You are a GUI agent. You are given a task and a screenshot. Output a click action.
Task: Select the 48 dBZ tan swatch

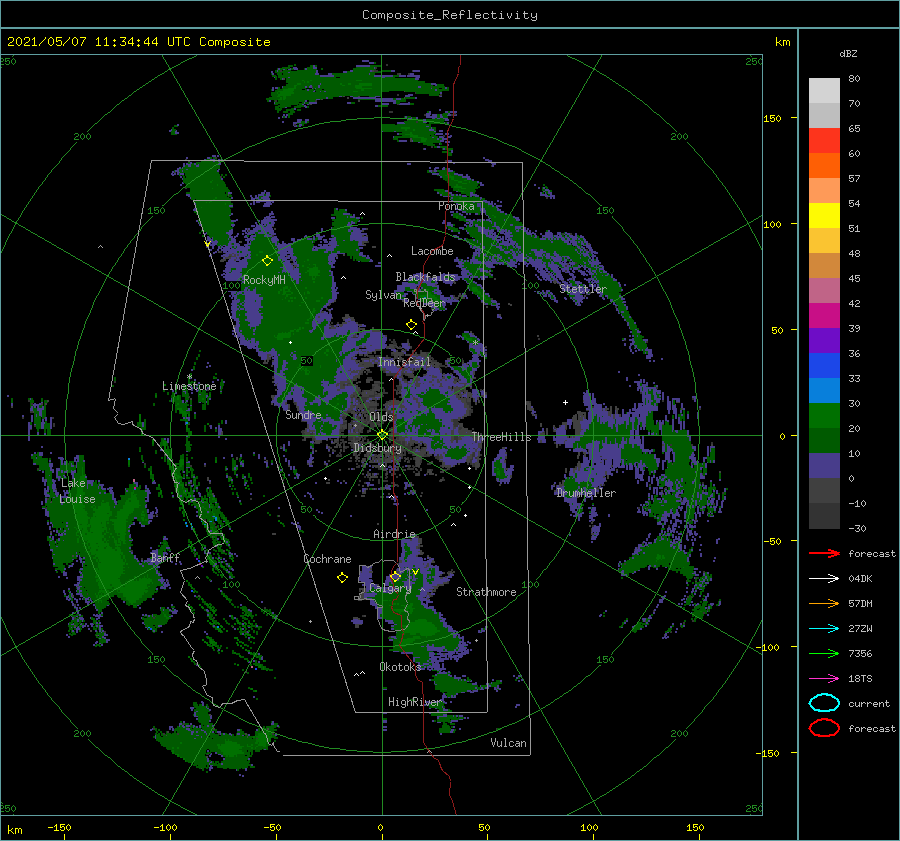point(824,265)
